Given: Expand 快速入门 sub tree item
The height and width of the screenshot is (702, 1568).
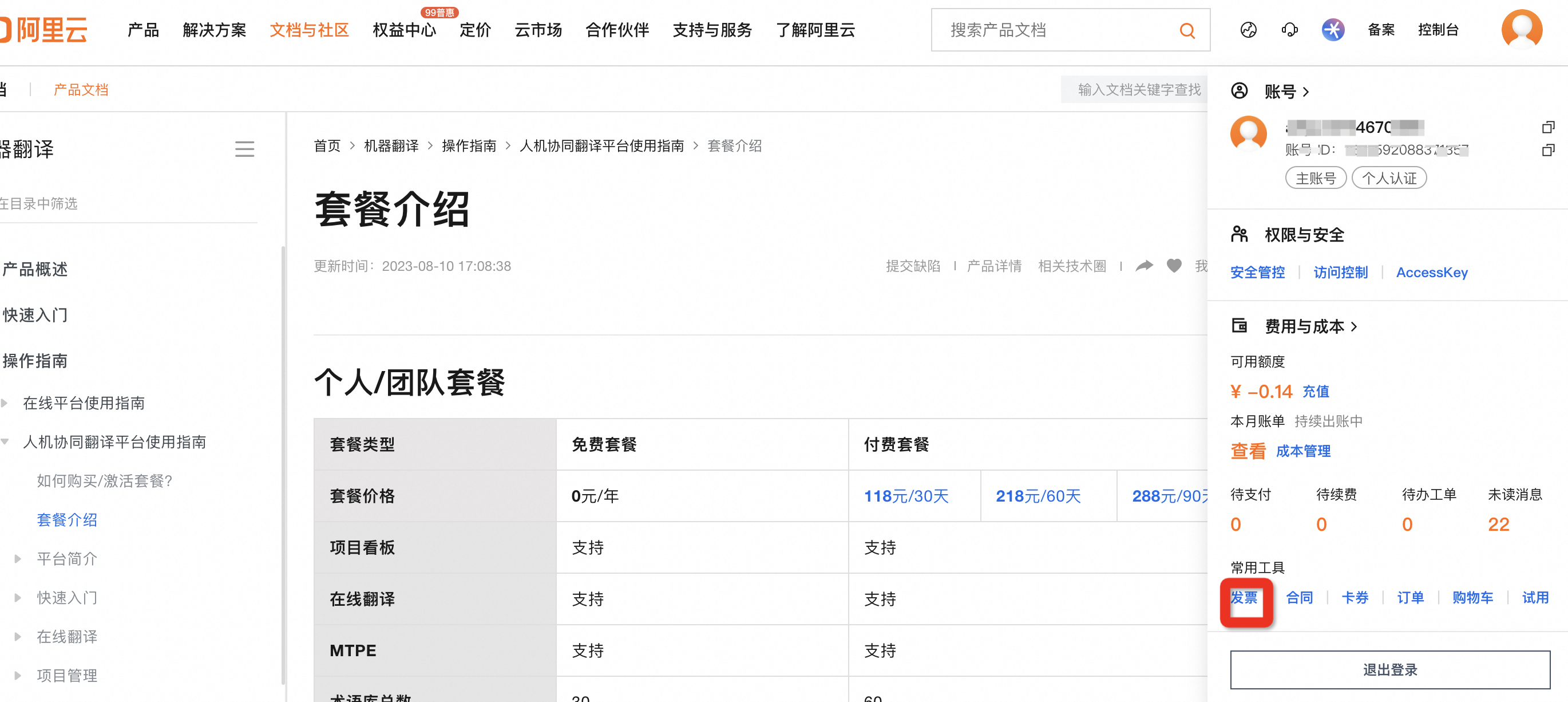Looking at the screenshot, I should click(x=18, y=597).
